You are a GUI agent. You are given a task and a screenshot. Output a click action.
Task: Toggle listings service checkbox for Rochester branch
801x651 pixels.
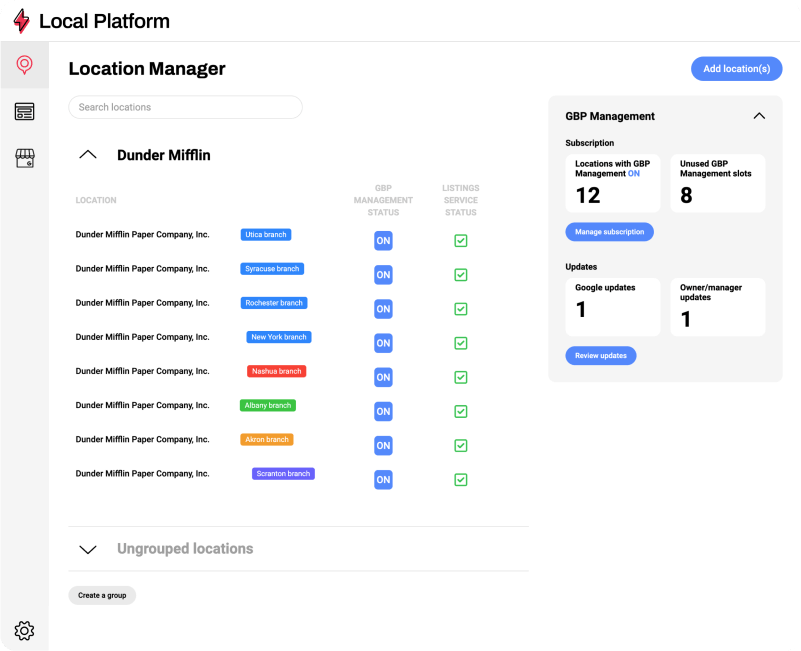[x=461, y=309]
